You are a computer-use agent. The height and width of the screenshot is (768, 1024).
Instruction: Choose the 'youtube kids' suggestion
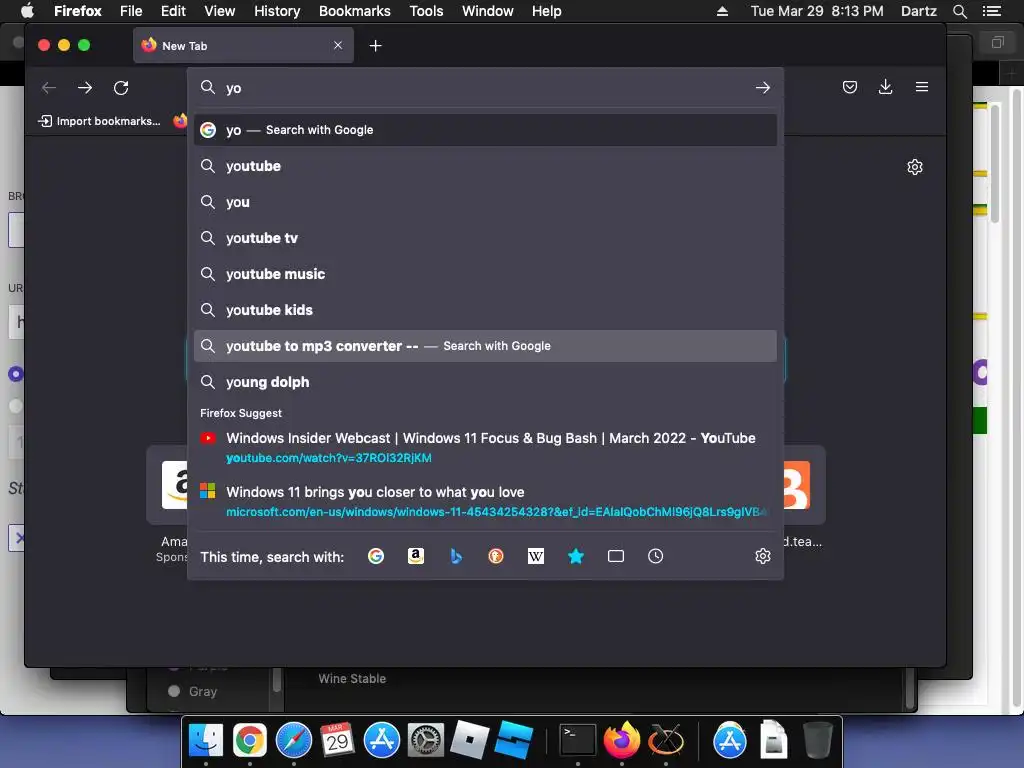tap(485, 310)
